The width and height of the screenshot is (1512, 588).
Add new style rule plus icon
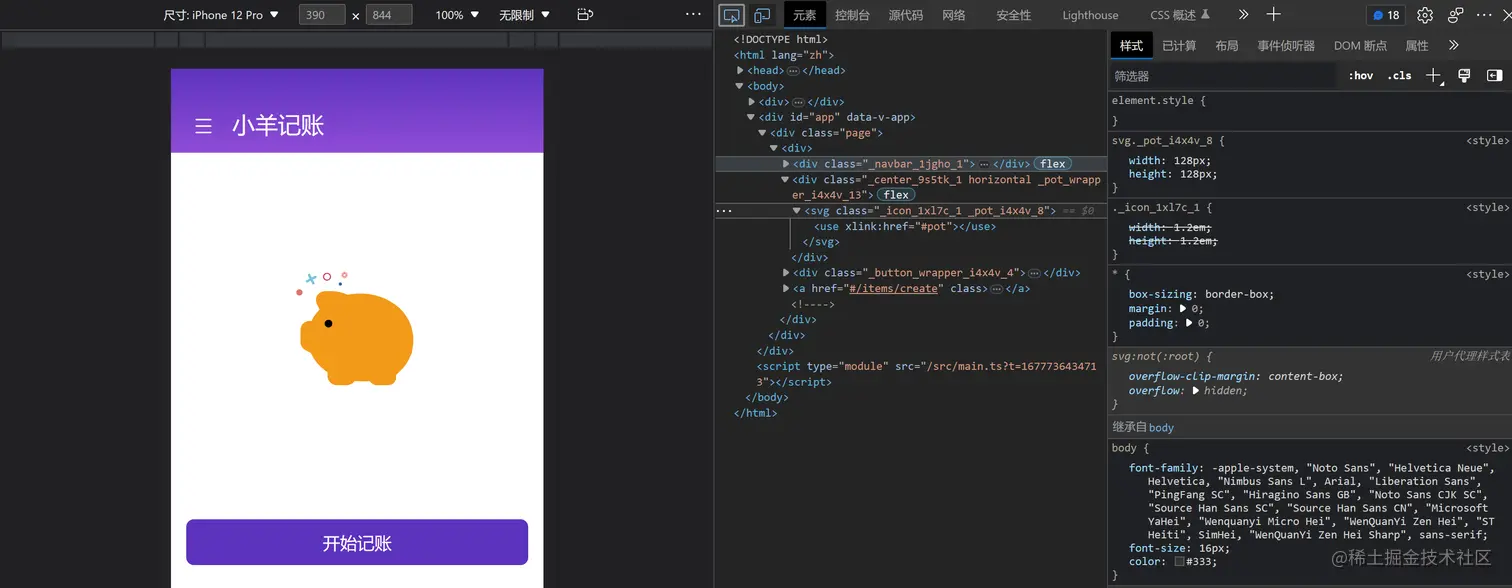click(1433, 76)
